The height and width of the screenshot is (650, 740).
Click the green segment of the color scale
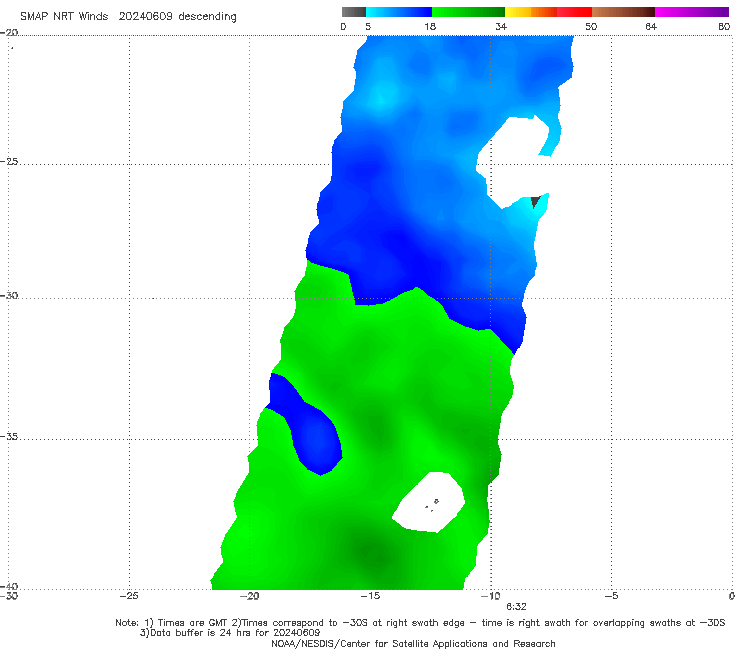468,12
